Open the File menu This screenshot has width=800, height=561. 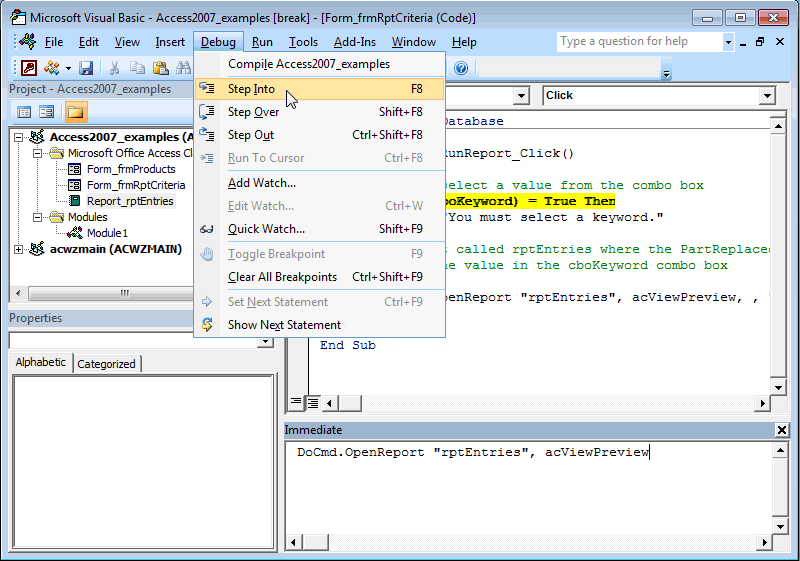tap(54, 42)
